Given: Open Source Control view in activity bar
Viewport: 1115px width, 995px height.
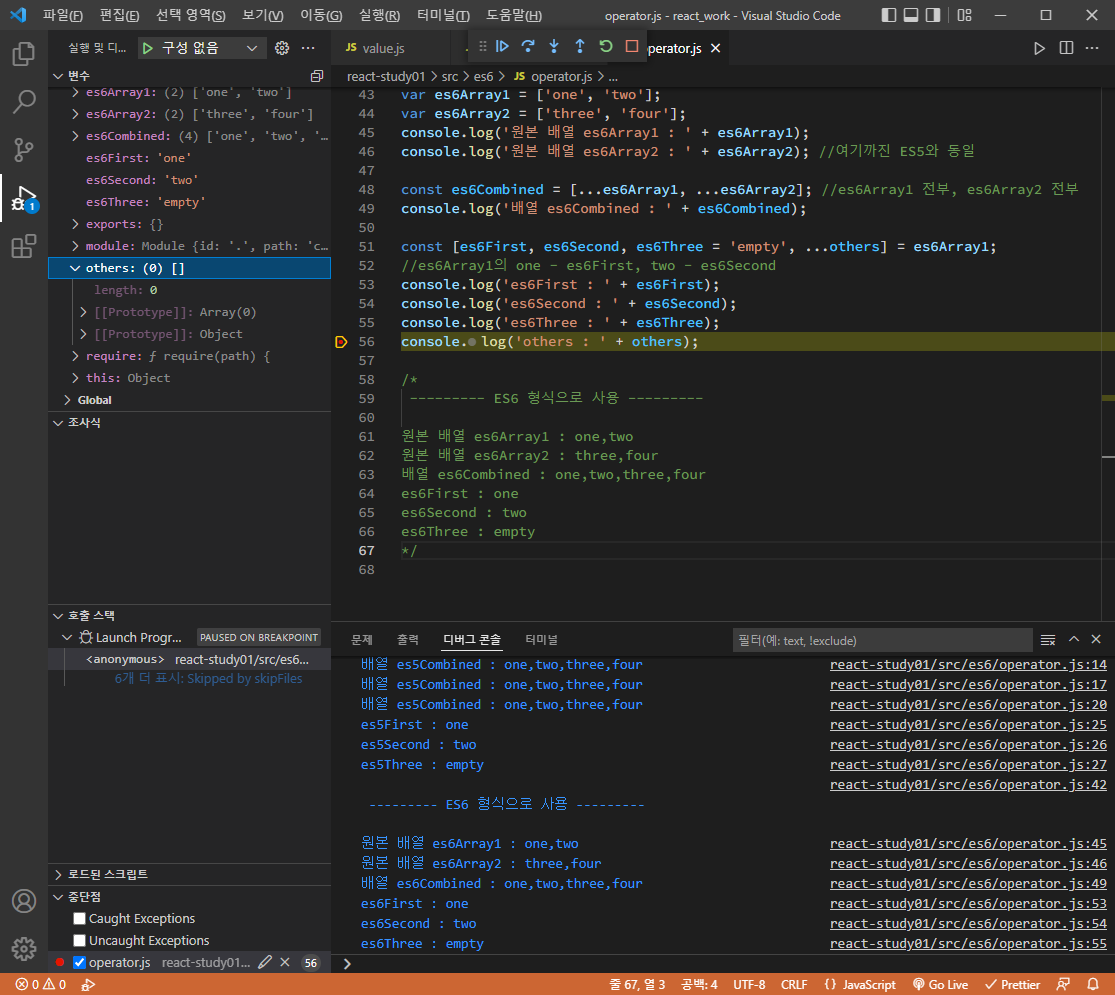Looking at the screenshot, I should click(23, 149).
